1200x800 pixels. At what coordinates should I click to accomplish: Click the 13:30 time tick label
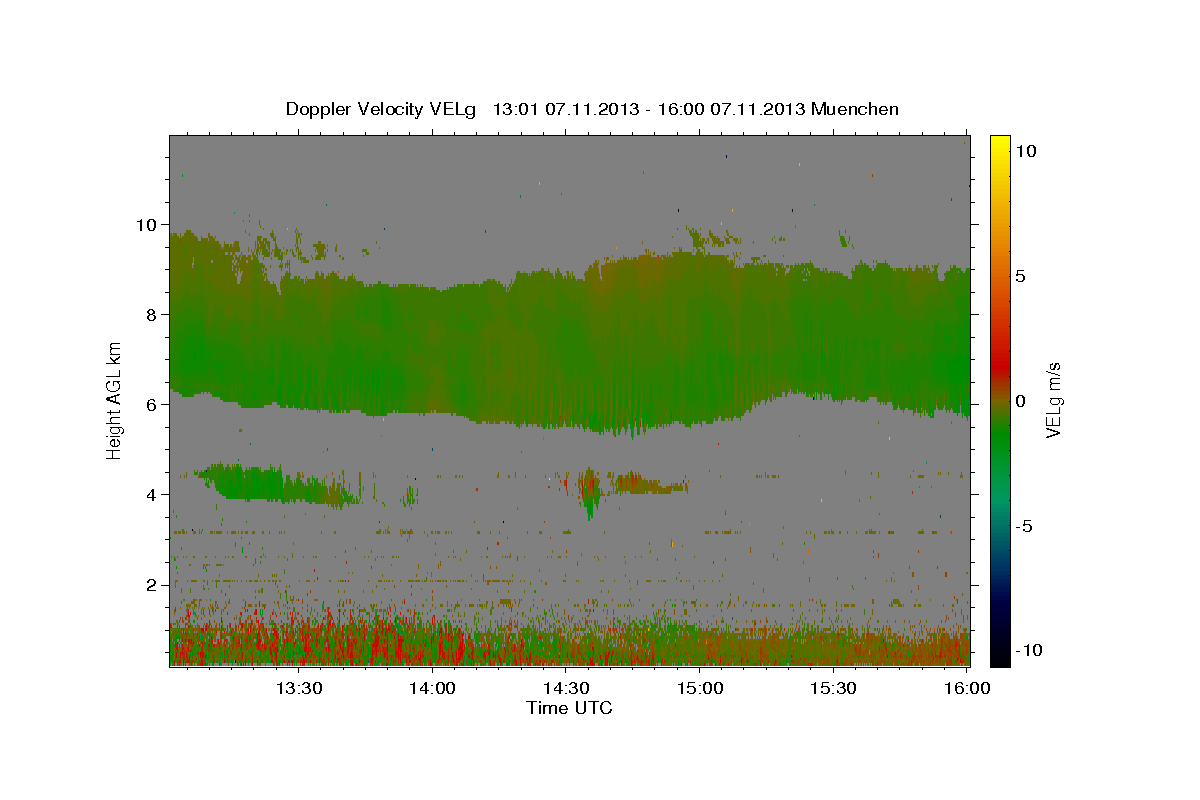pyautogui.click(x=299, y=688)
